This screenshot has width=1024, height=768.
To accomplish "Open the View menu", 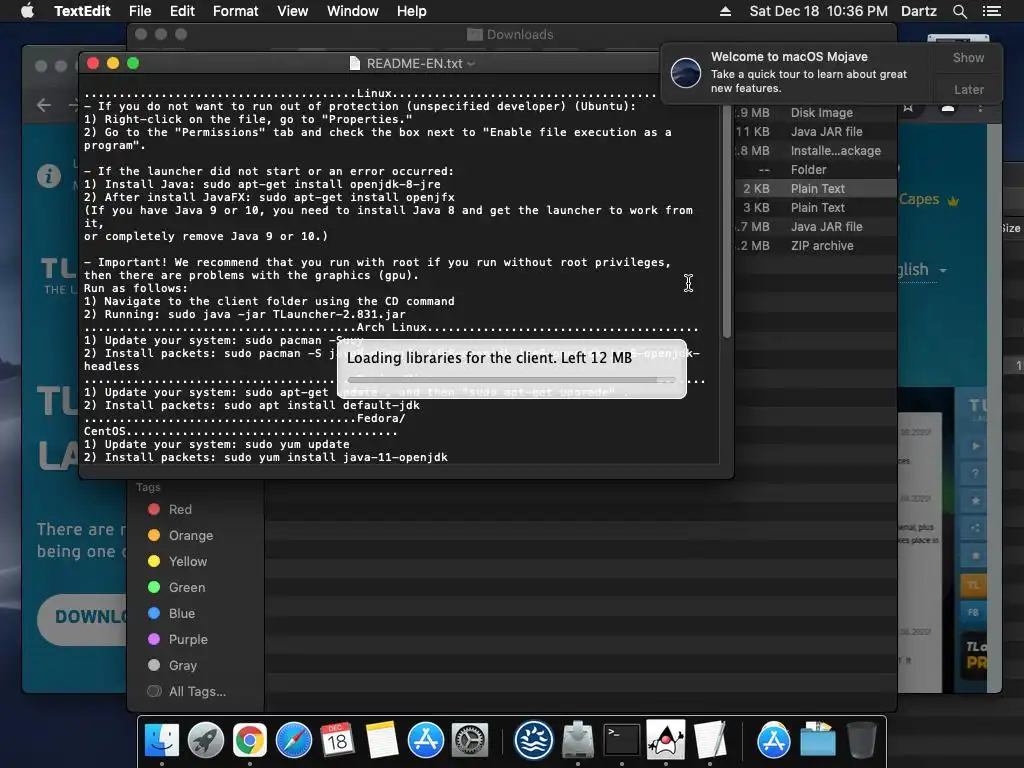I will [292, 11].
